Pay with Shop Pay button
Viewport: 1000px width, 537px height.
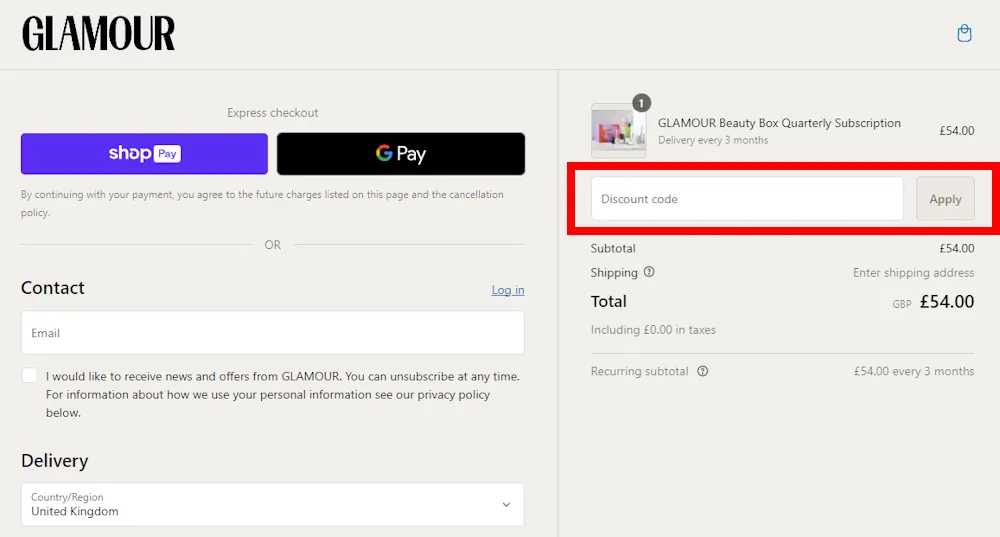[144, 154]
